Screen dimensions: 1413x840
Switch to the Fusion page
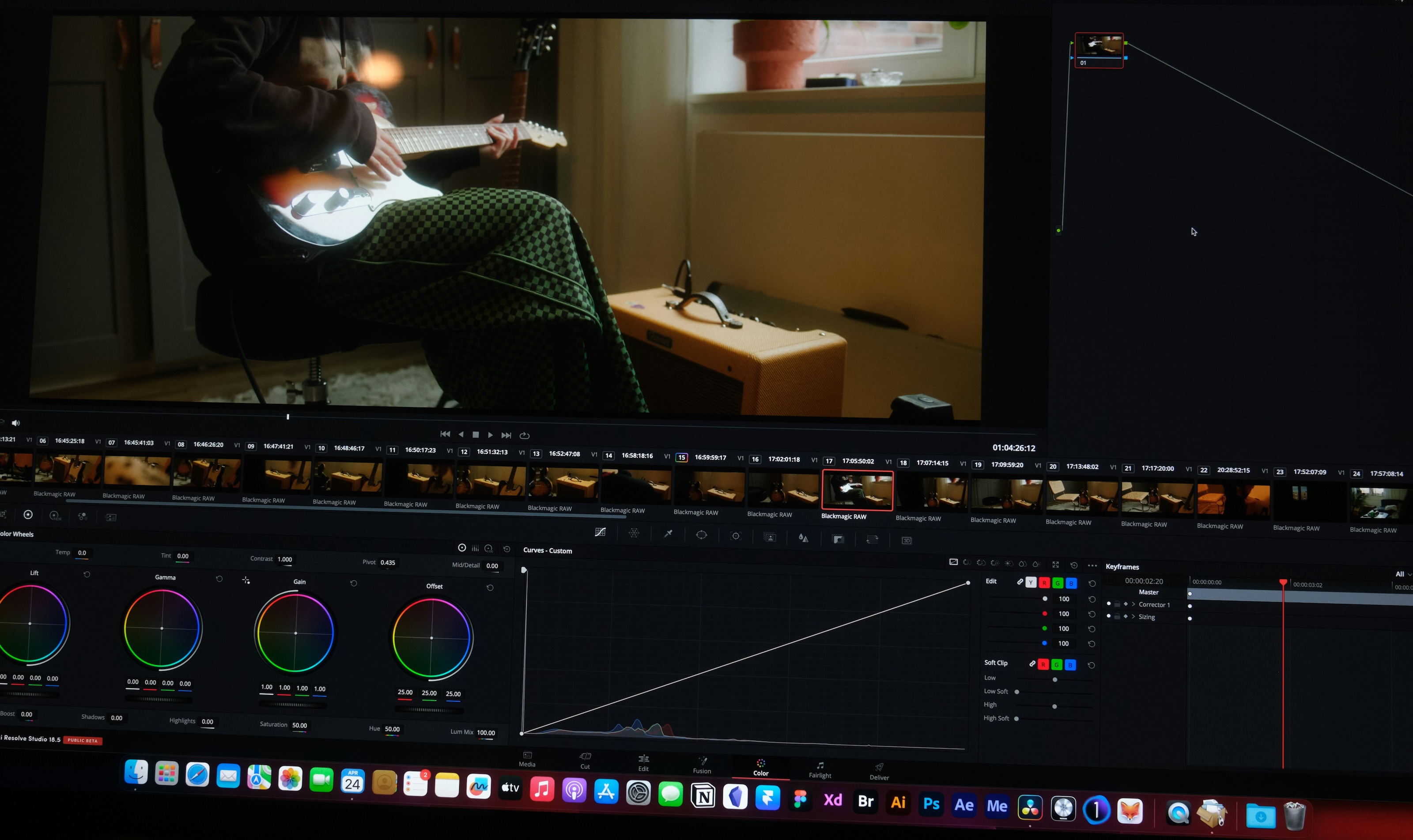[702, 766]
